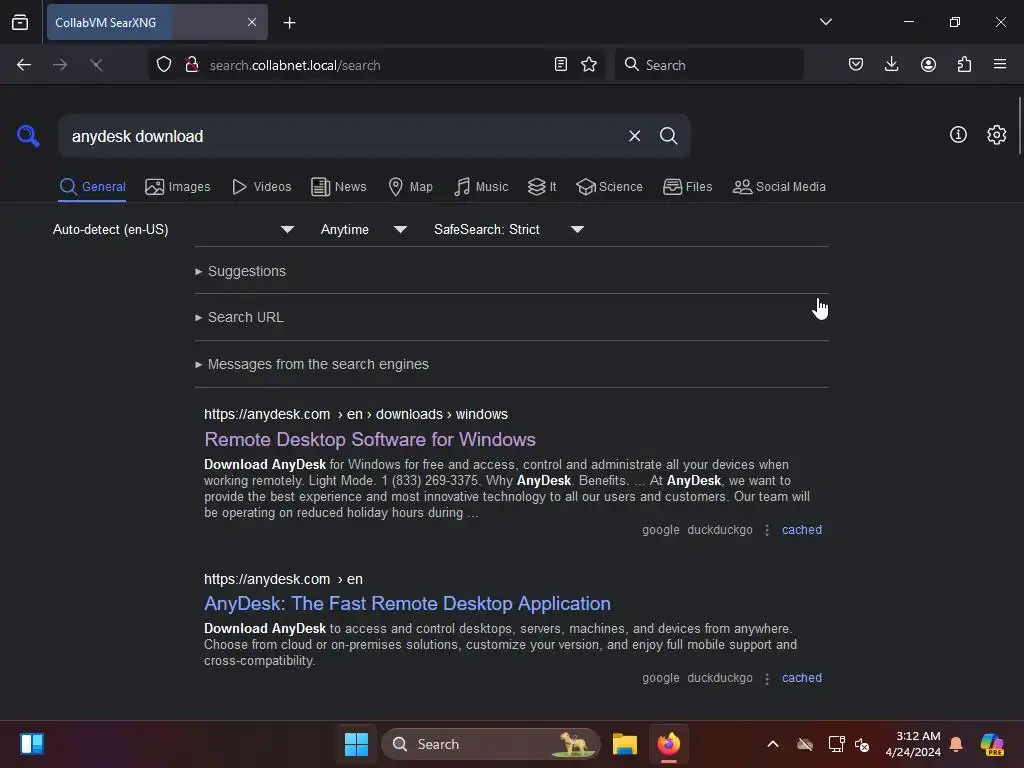Switch to Videos search category
The width and height of the screenshot is (1024, 768).
pyautogui.click(x=261, y=187)
